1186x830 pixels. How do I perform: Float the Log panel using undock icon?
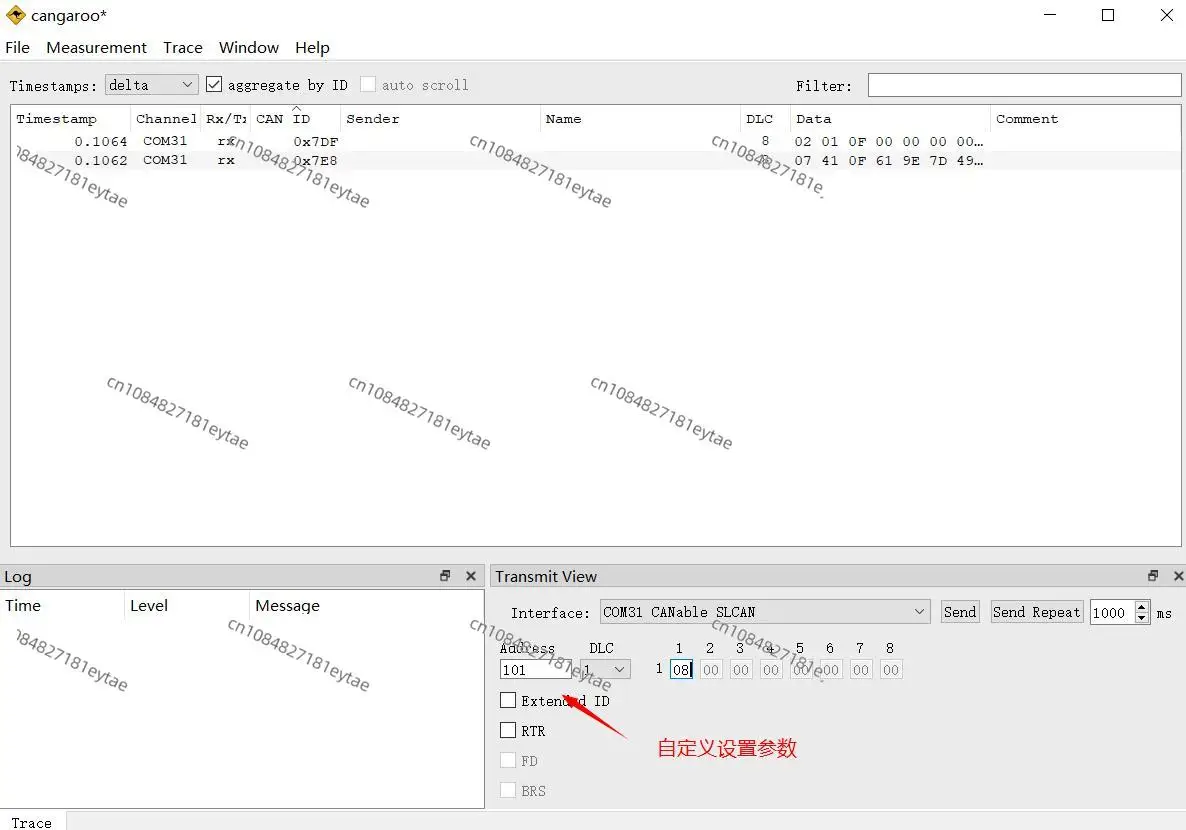click(x=445, y=576)
